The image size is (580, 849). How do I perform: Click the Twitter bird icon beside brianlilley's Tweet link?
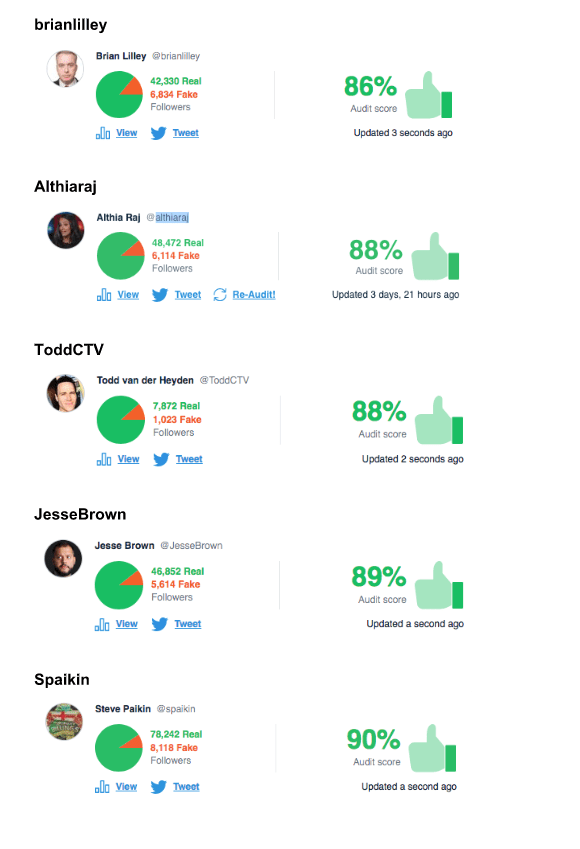[160, 132]
